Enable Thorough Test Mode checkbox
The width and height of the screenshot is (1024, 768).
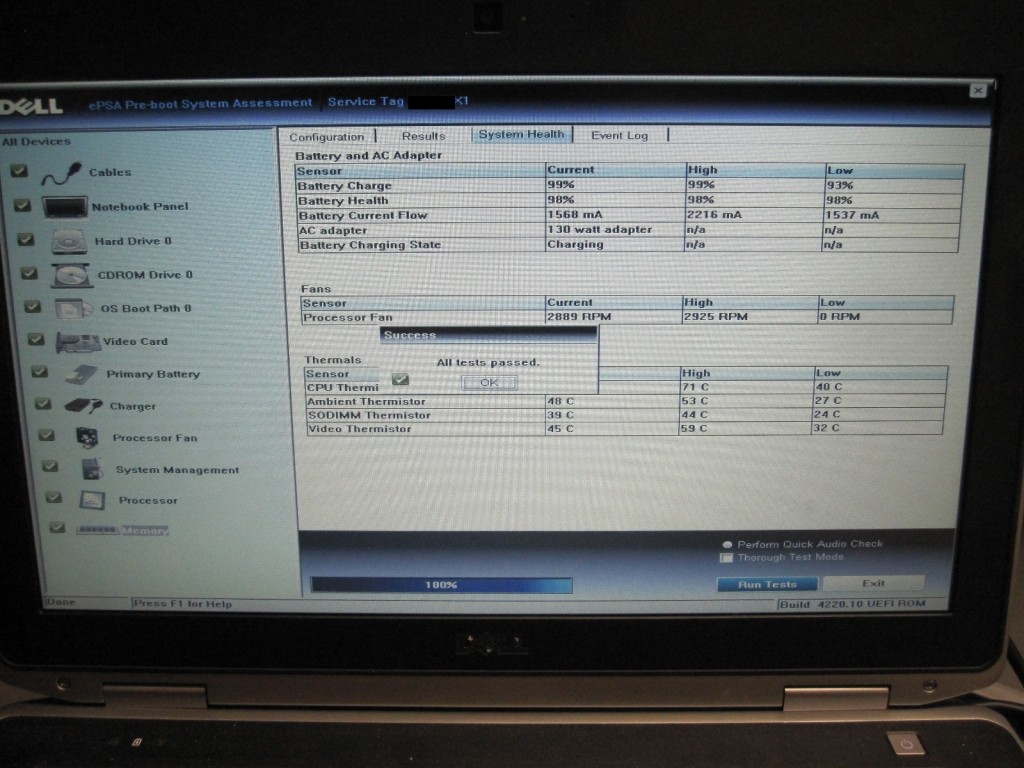click(x=726, y=558)
